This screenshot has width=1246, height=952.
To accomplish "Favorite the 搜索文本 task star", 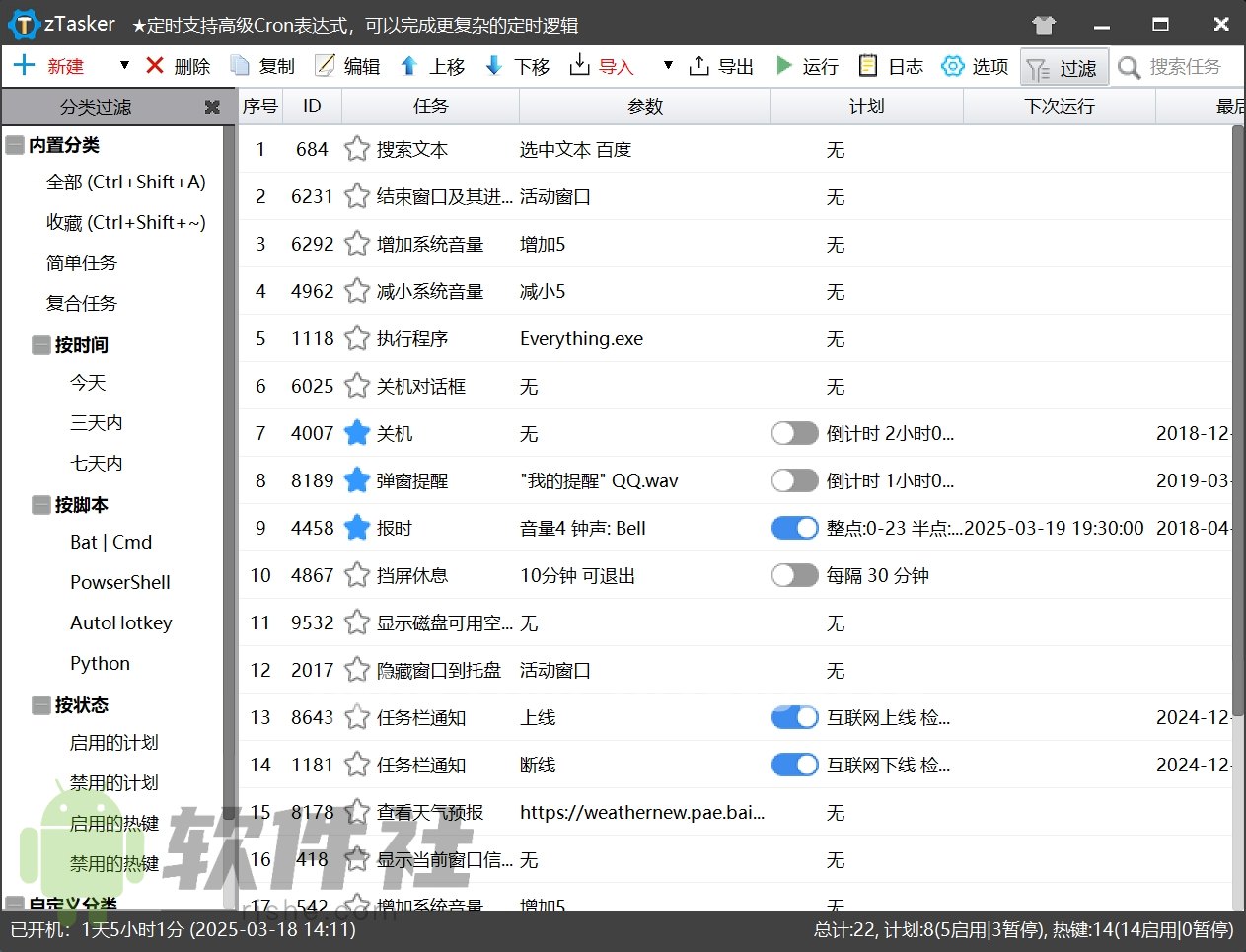I will 356,149.
